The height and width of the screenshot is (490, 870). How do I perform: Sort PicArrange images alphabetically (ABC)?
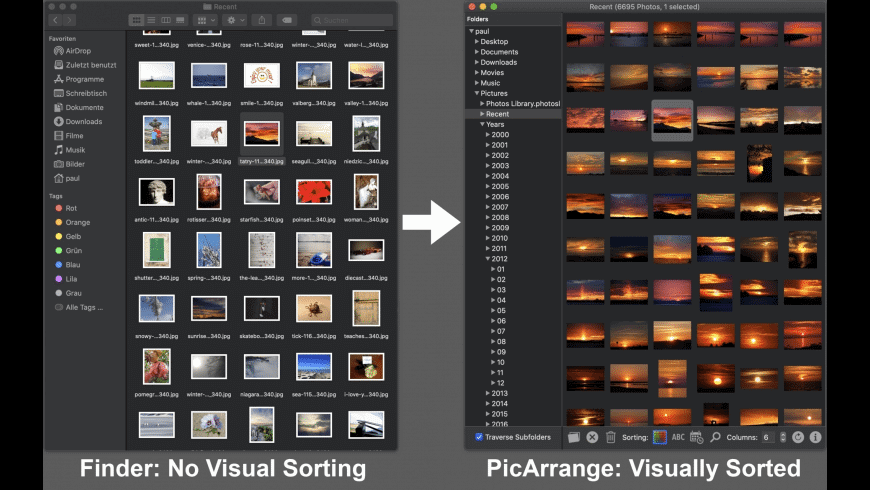coord(678,437)
